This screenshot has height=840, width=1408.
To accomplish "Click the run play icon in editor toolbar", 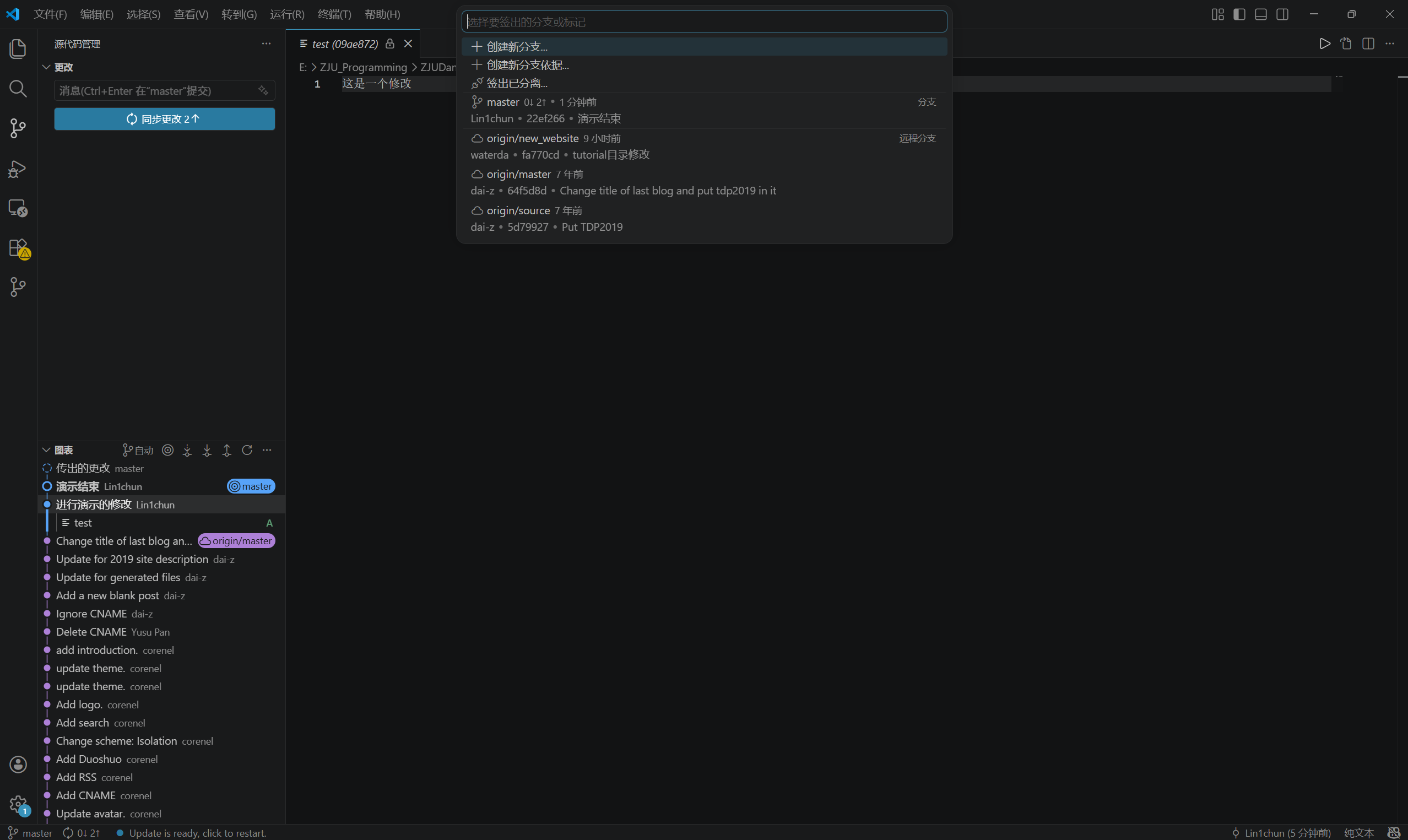I will 1325,44.
